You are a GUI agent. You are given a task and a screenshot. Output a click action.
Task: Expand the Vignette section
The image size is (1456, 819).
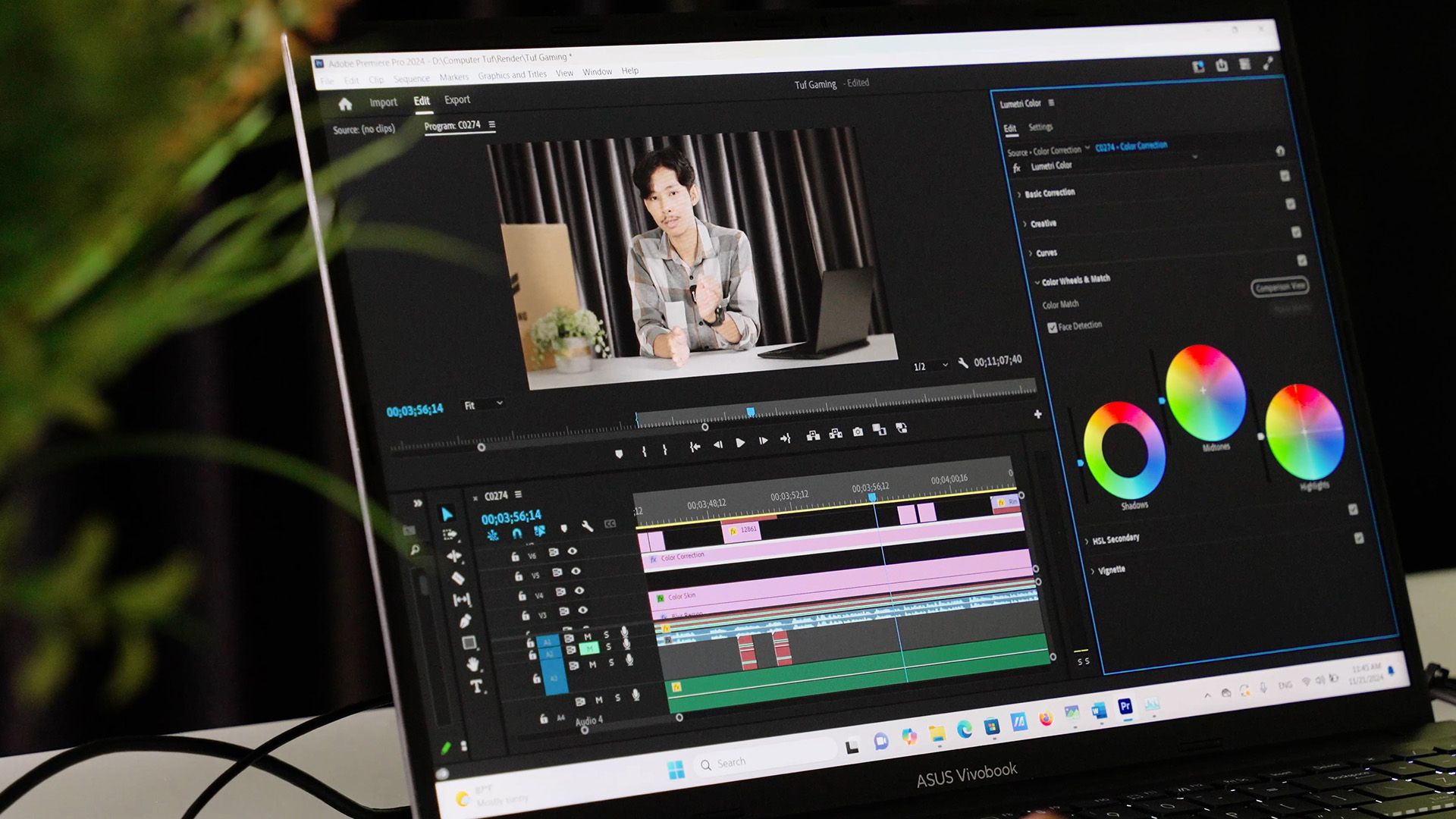1092,571
